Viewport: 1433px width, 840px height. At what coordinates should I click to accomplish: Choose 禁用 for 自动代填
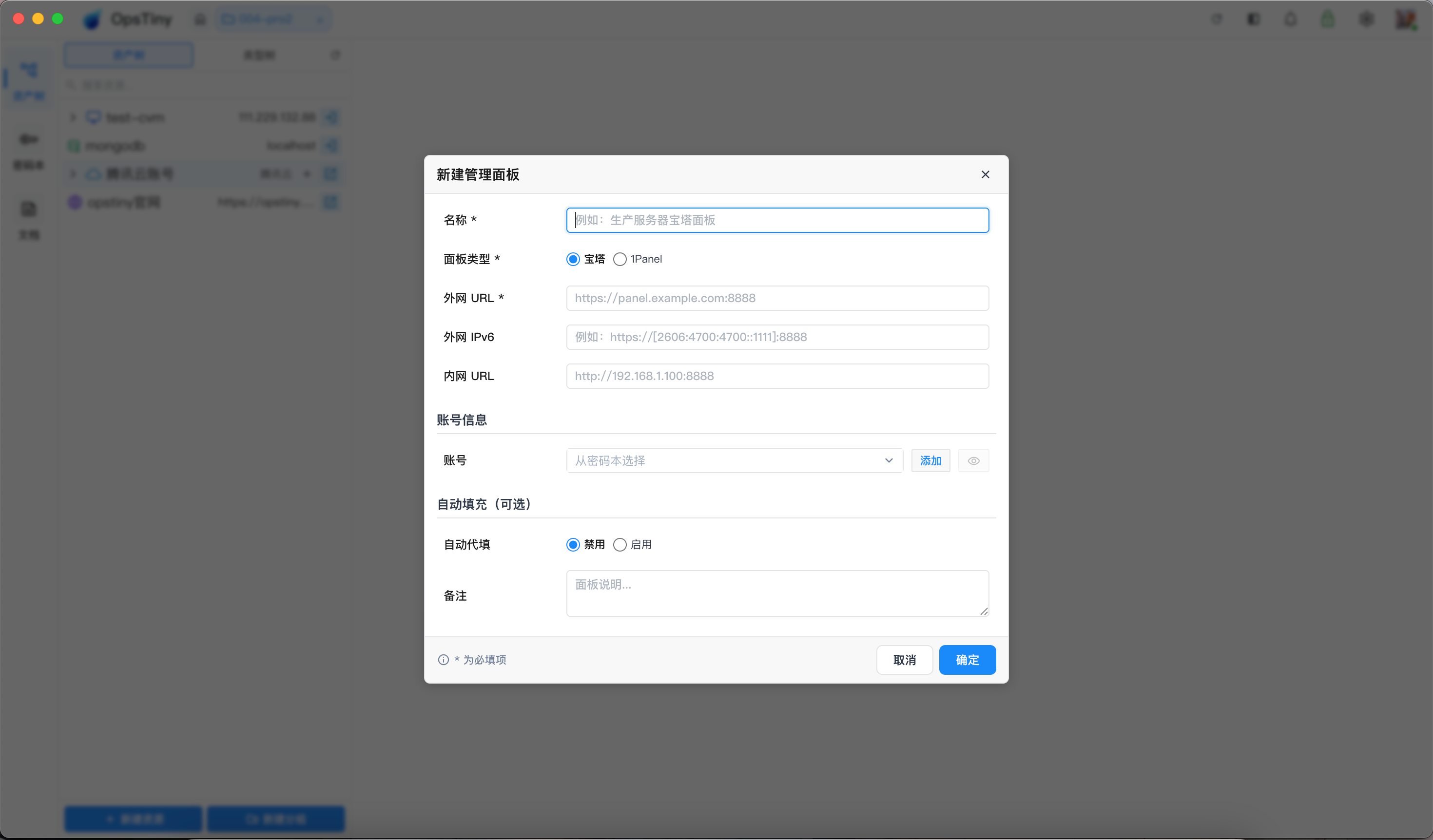click(573, 544)
